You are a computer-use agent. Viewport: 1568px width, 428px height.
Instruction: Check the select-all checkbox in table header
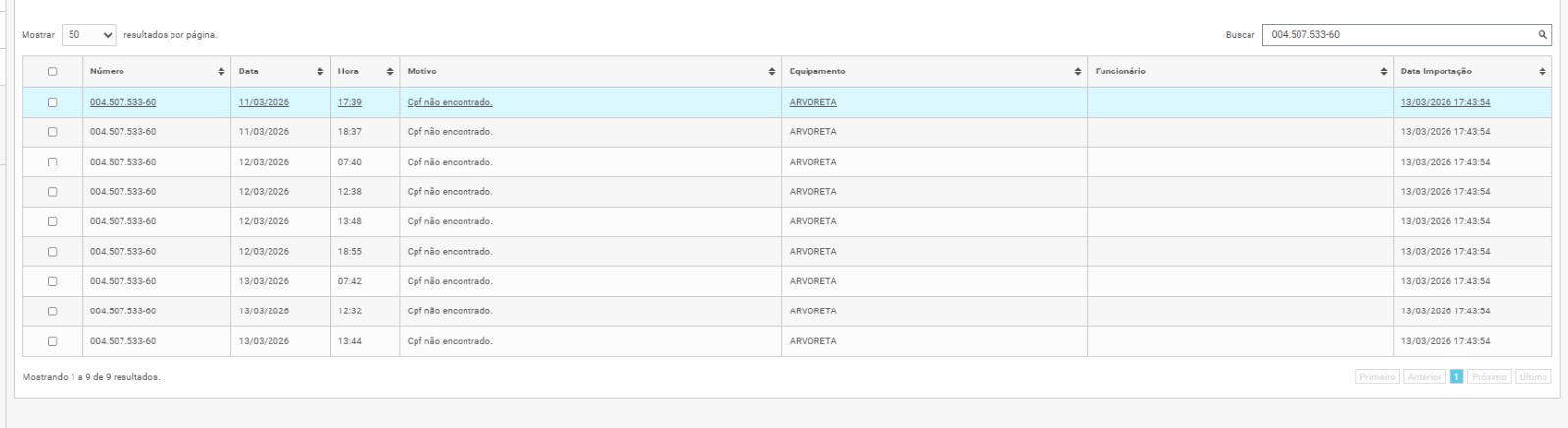coord(53,71)
